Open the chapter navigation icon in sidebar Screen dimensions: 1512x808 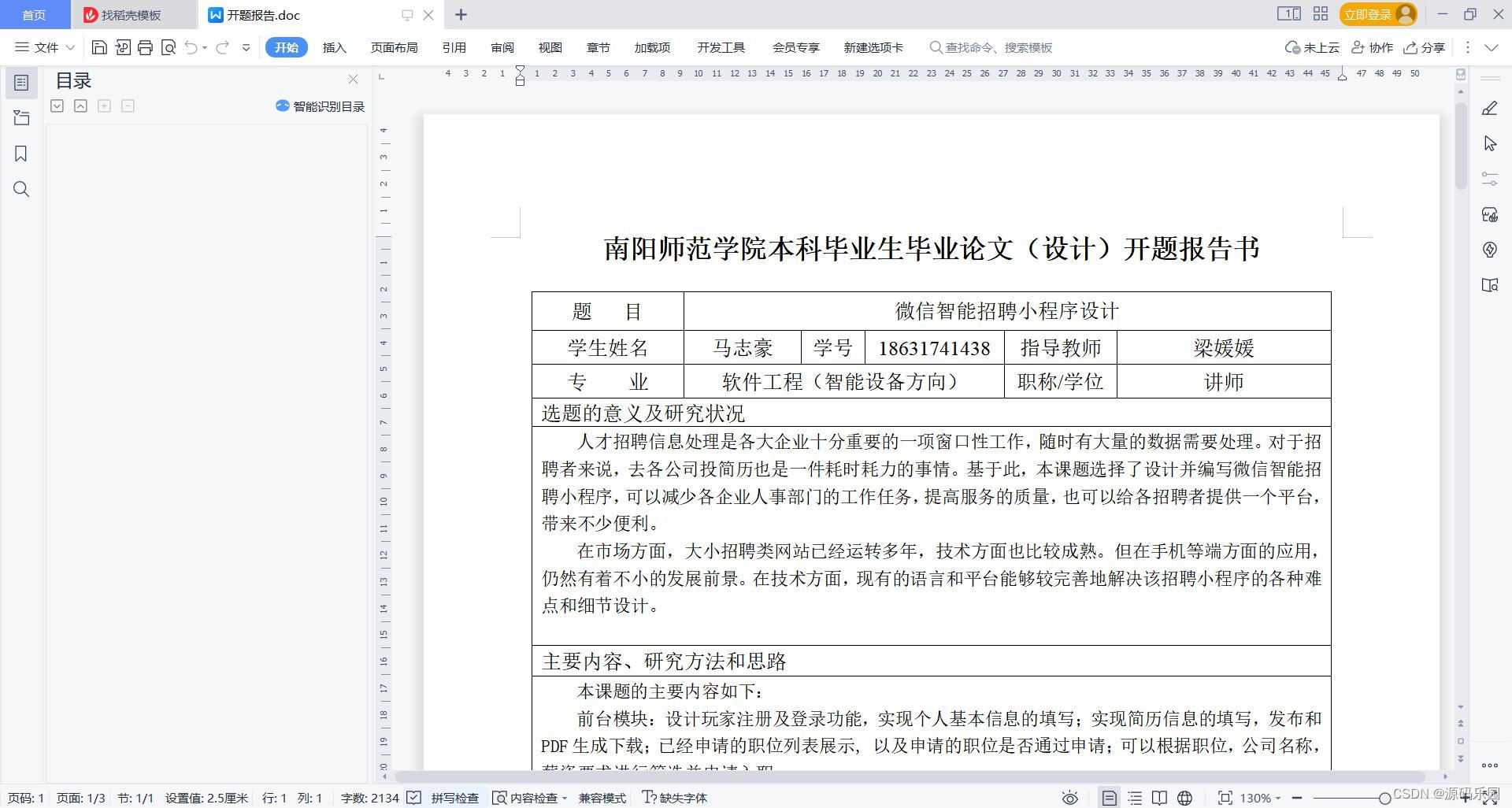point(21,118)
